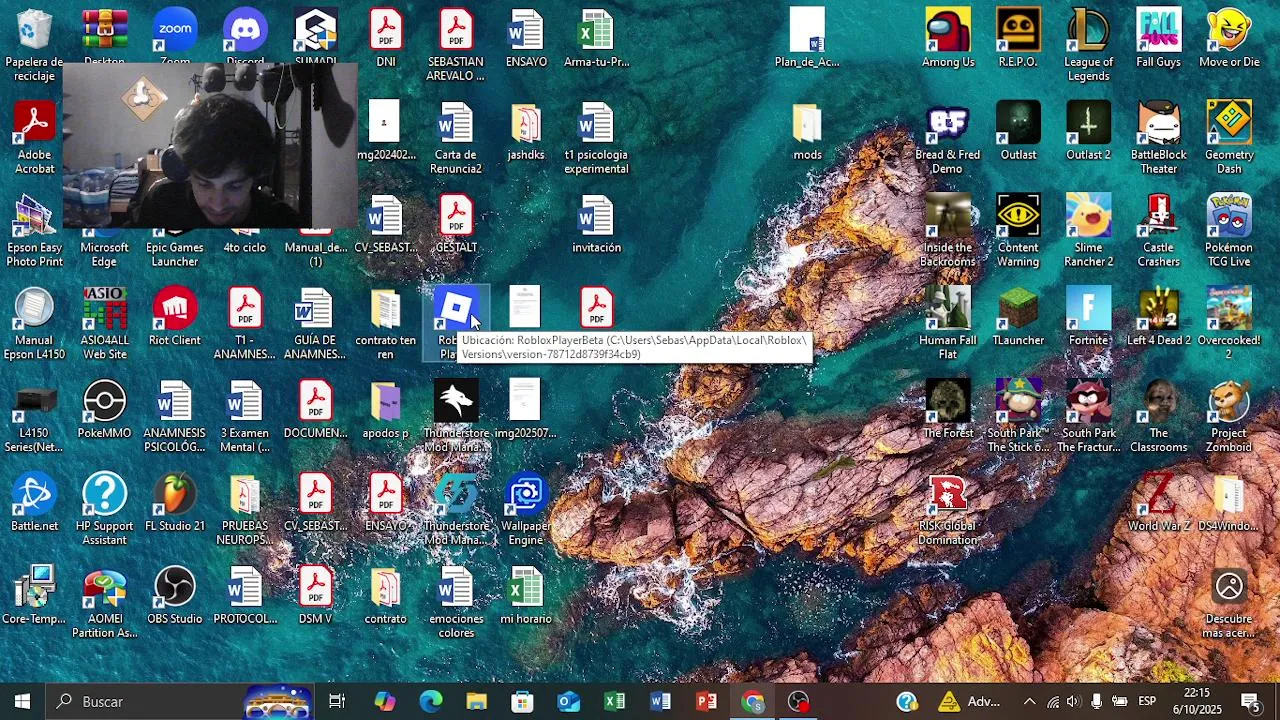Select the 'Arma-tu-Pr...' Excel file
Image resolution: width=1280 pixels, height=720 pixels.
point(596,38)
